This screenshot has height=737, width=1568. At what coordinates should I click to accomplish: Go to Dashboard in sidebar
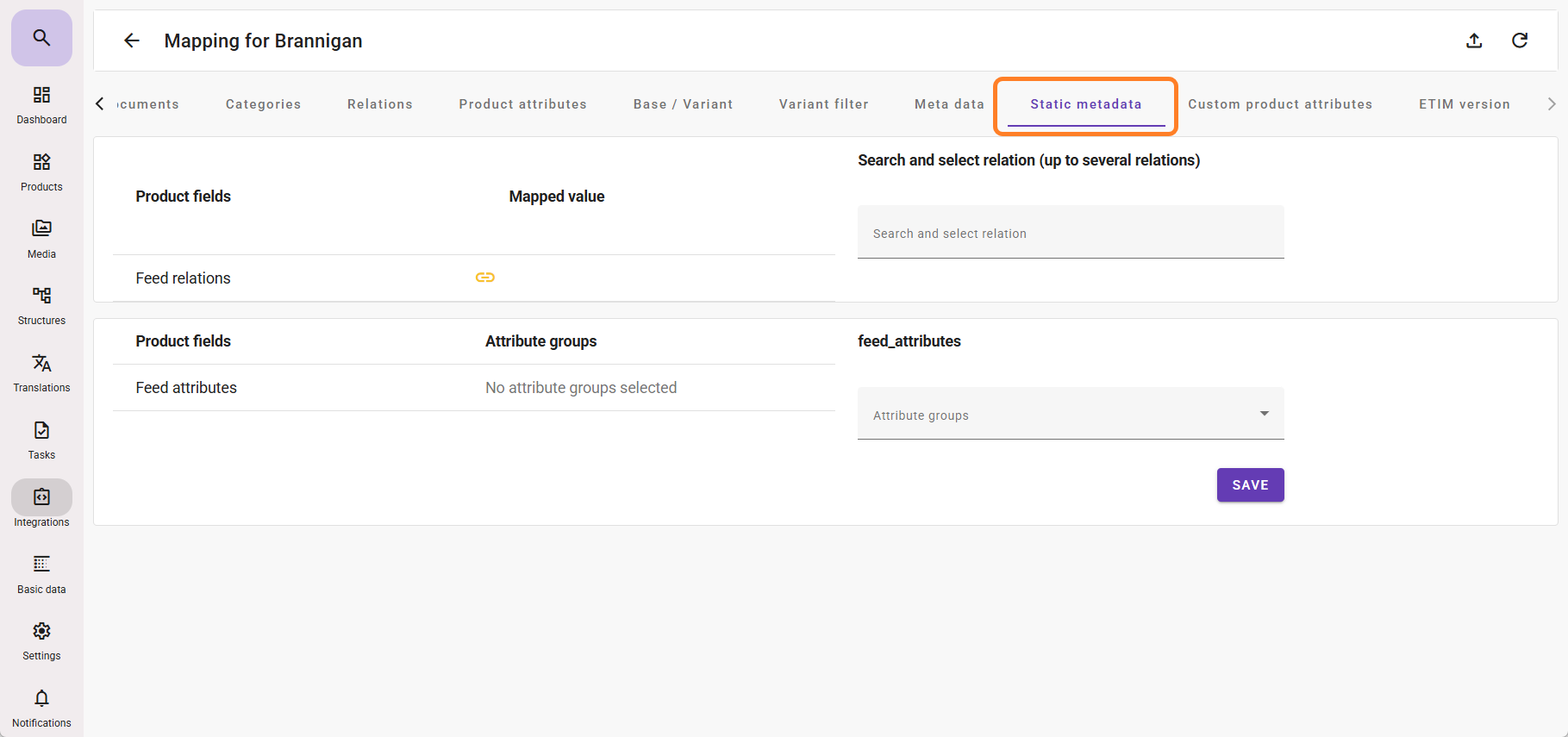[41, 104]
